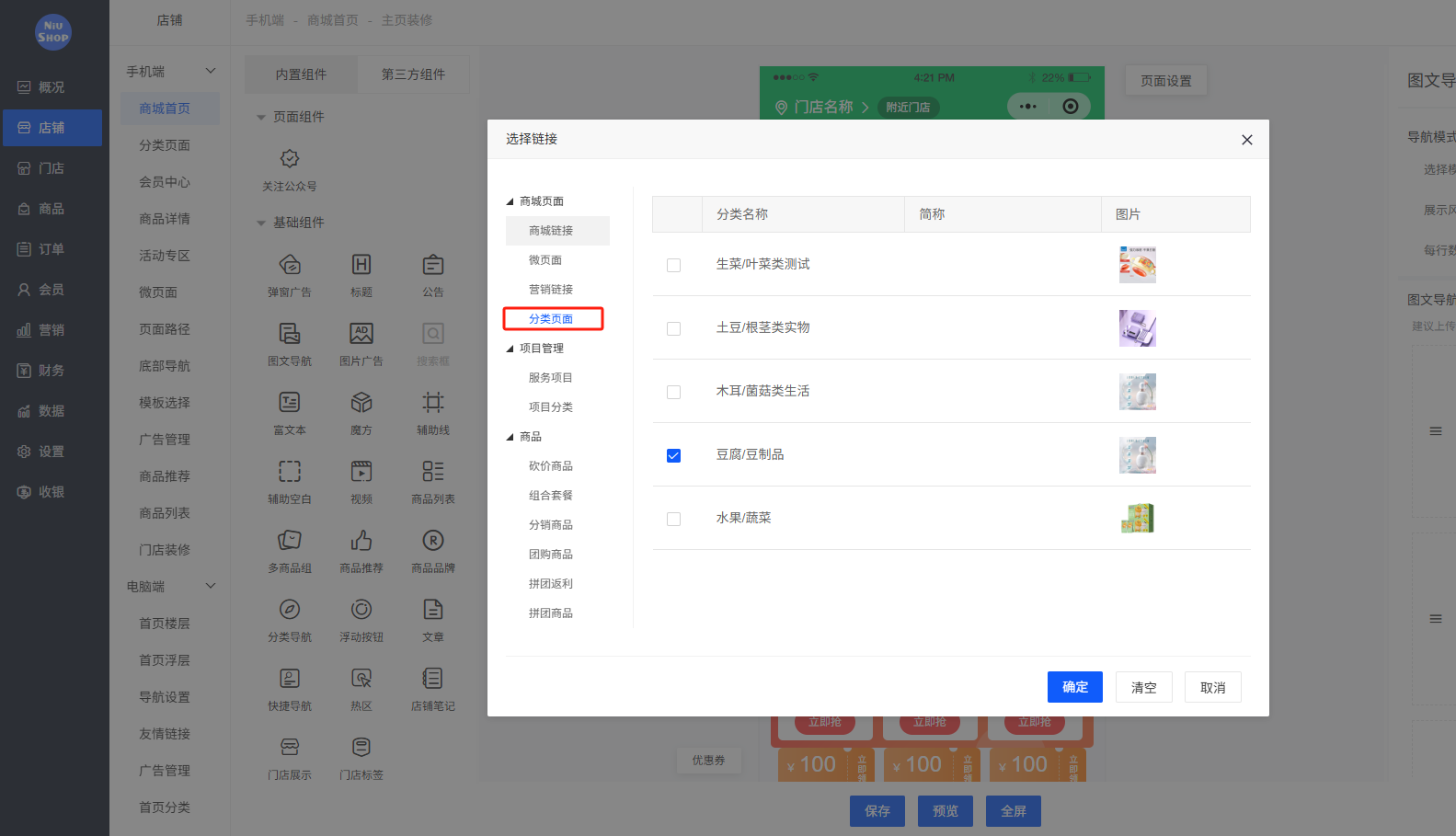Uncheck the 豆腐/豆制品 checkbox
The image size is (1456, 836).
click(x=673, y=455)
